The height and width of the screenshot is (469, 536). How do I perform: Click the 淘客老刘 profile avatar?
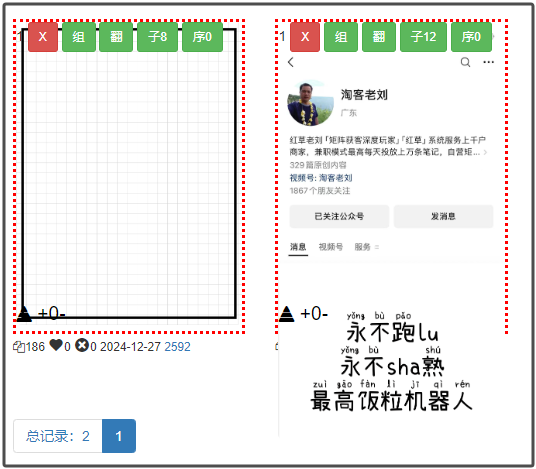[x=310, y=103]
